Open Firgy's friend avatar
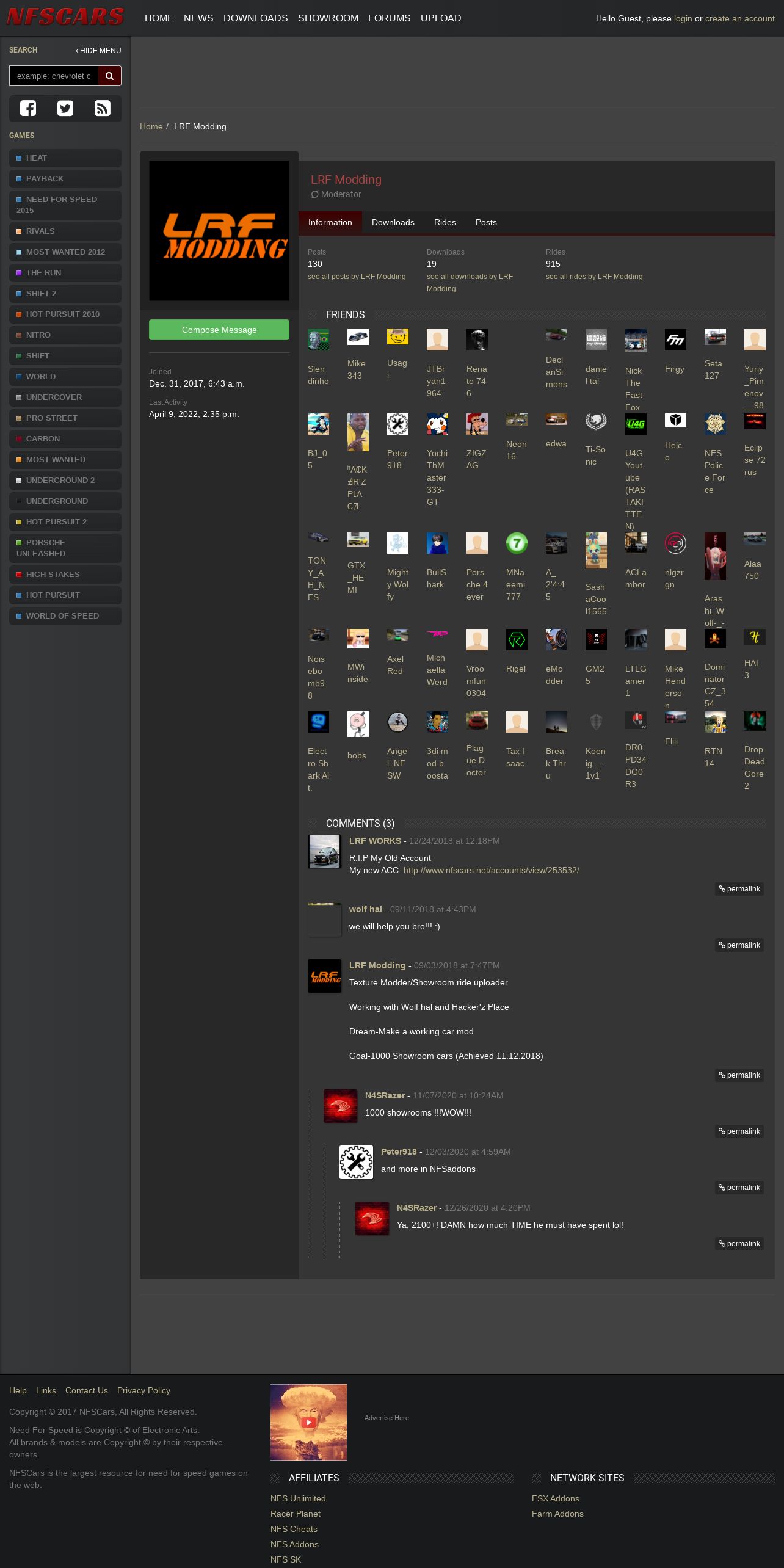Image resolution: width=784 pixels, height=1568 pixels. point(675,339)
